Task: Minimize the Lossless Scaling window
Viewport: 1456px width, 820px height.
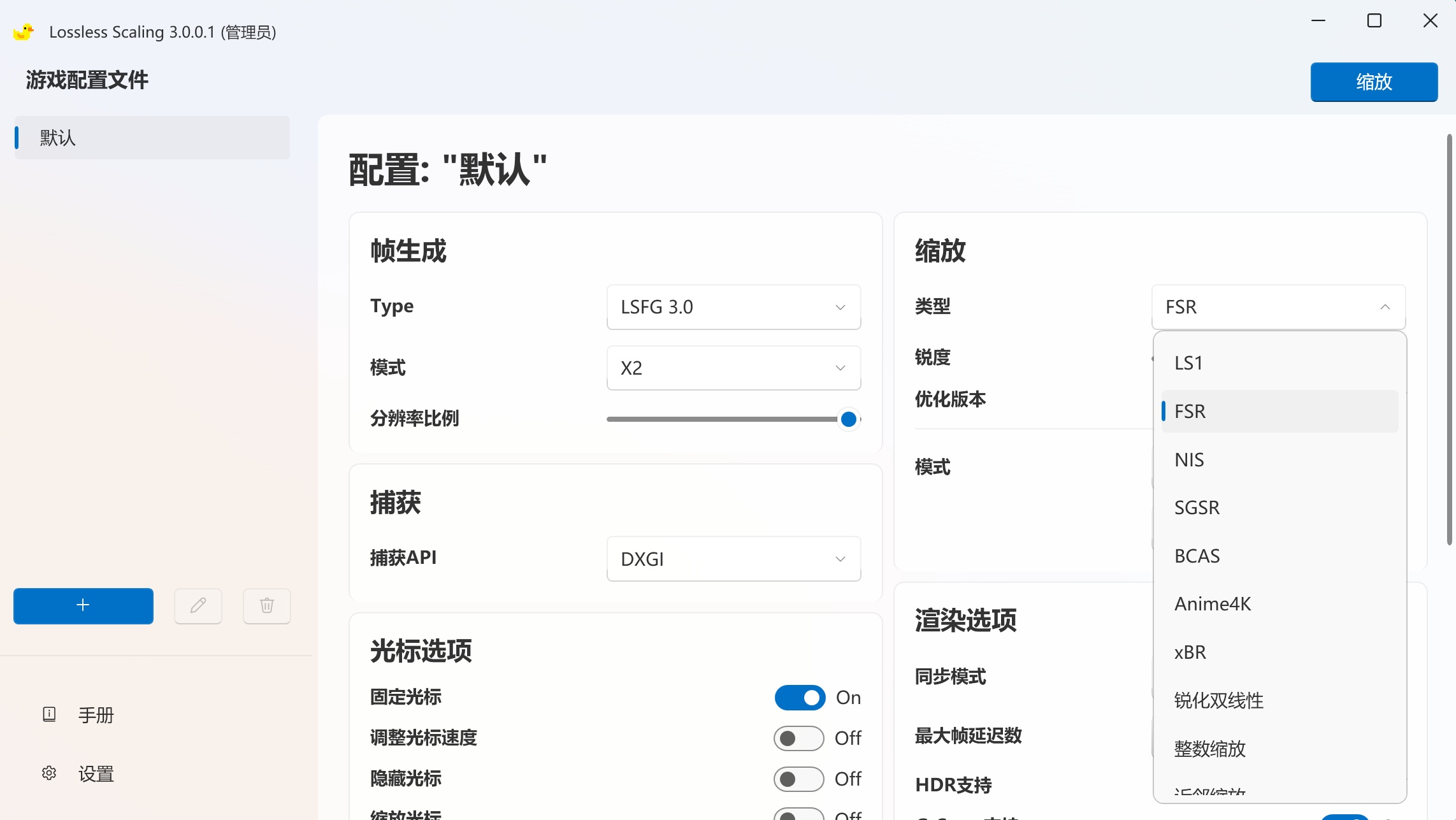Action: tap(1318, 21)
